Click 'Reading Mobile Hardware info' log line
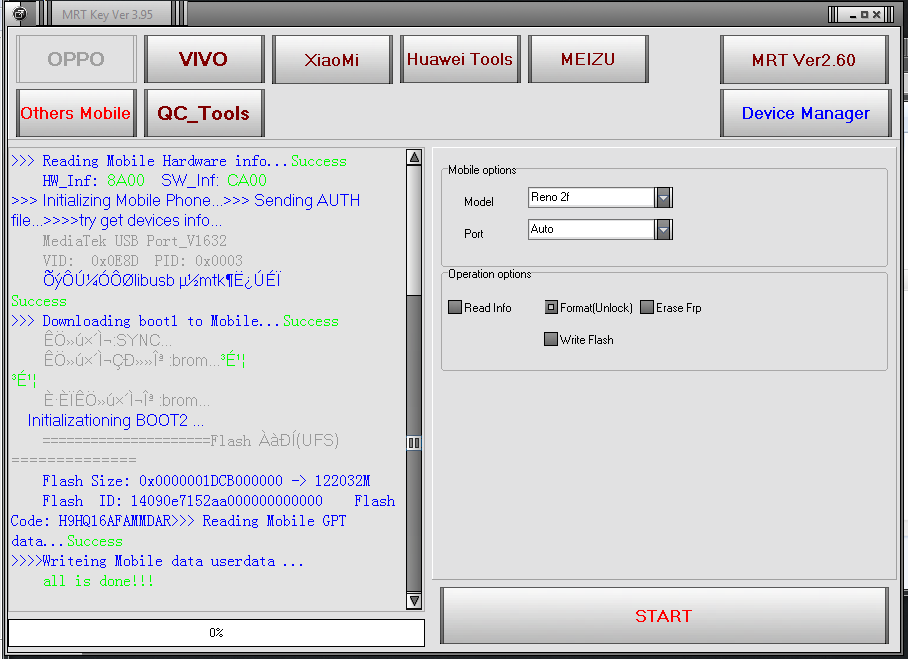Viewport: 908px width, 659px height. tap(179, 161)
